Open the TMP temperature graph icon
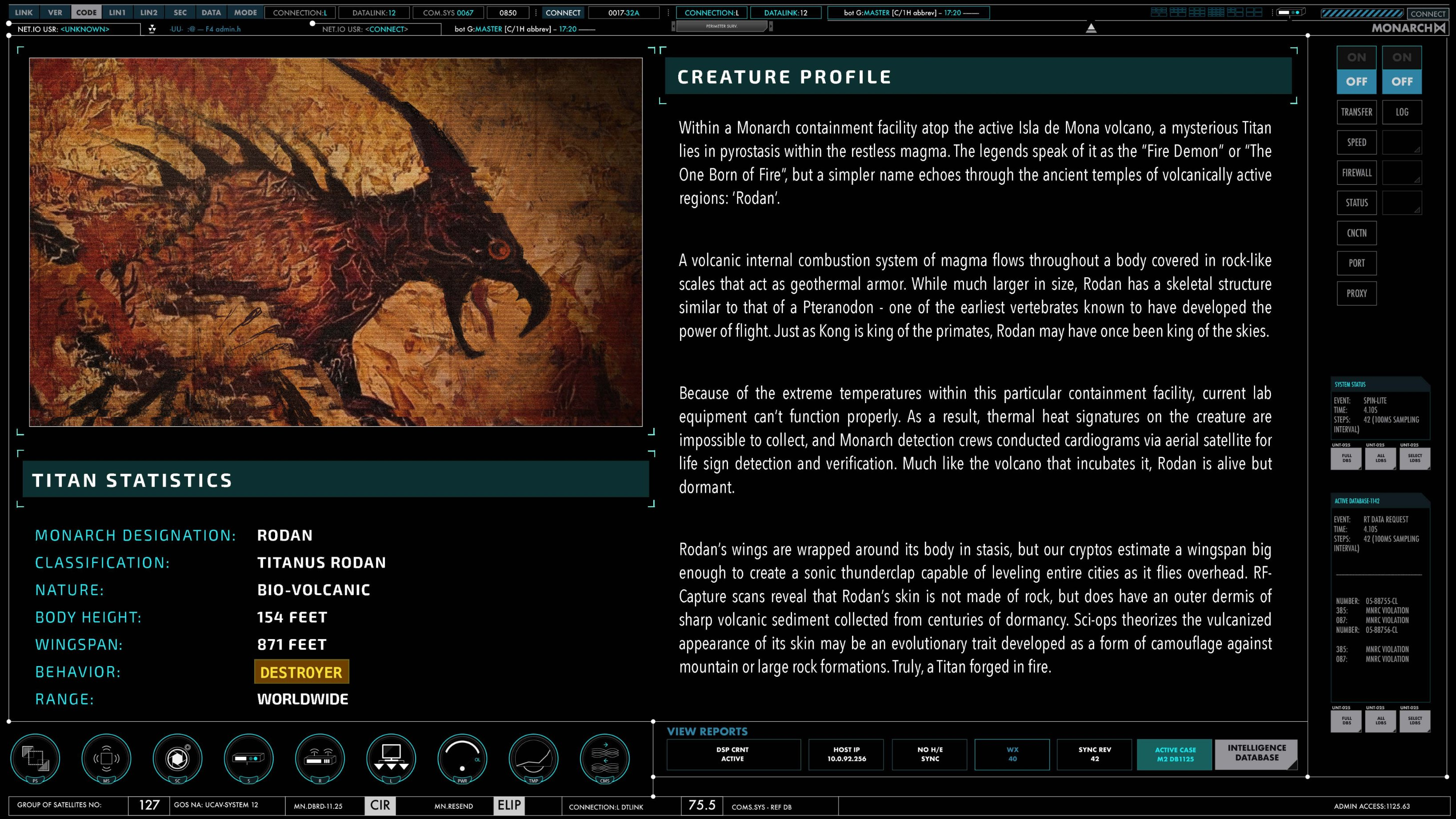The width and height of the screenshot is (1456, 819). (x=534, y=758)
